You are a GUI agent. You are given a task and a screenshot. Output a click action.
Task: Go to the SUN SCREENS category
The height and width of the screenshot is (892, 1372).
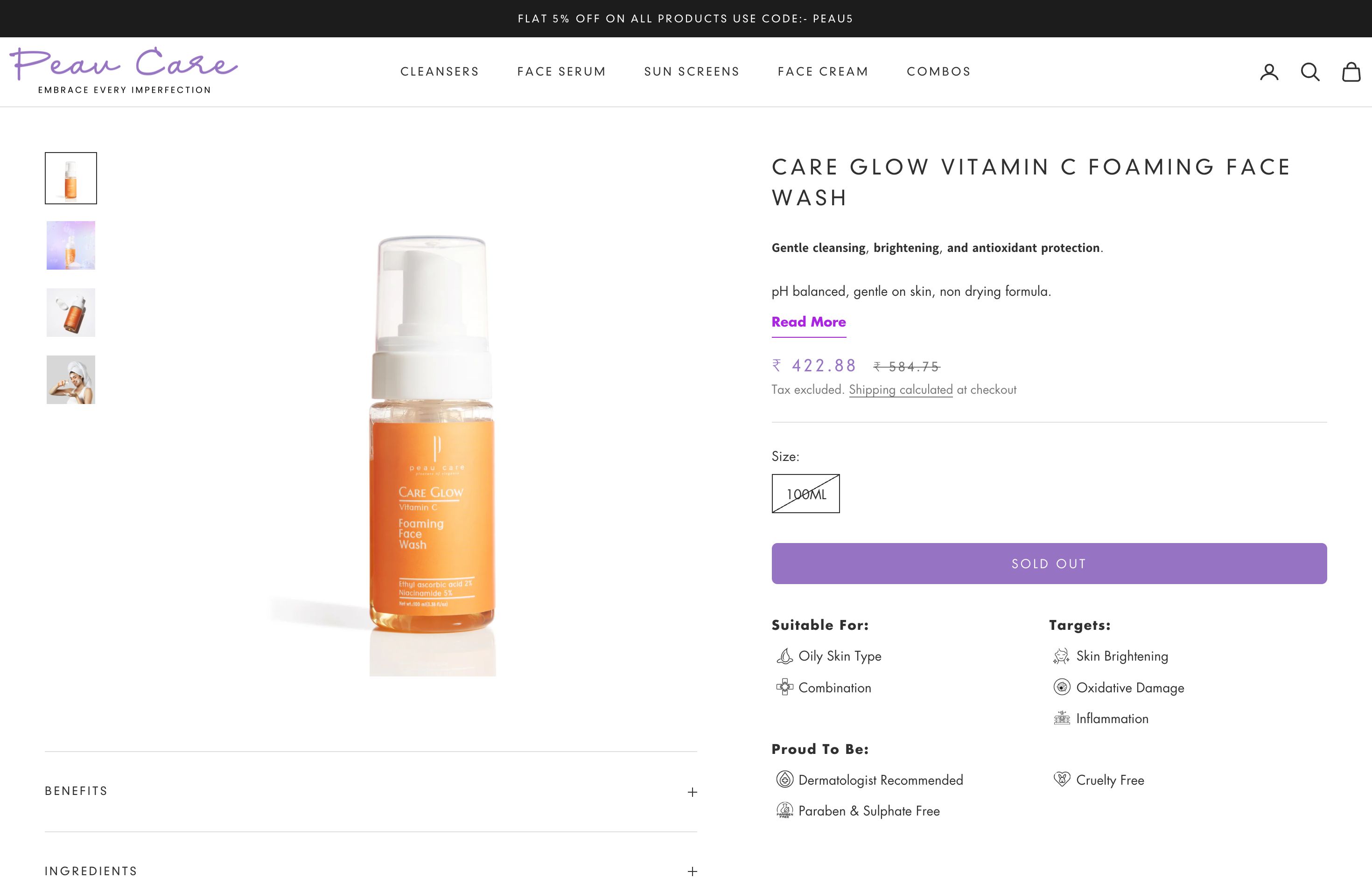point(691,71)
